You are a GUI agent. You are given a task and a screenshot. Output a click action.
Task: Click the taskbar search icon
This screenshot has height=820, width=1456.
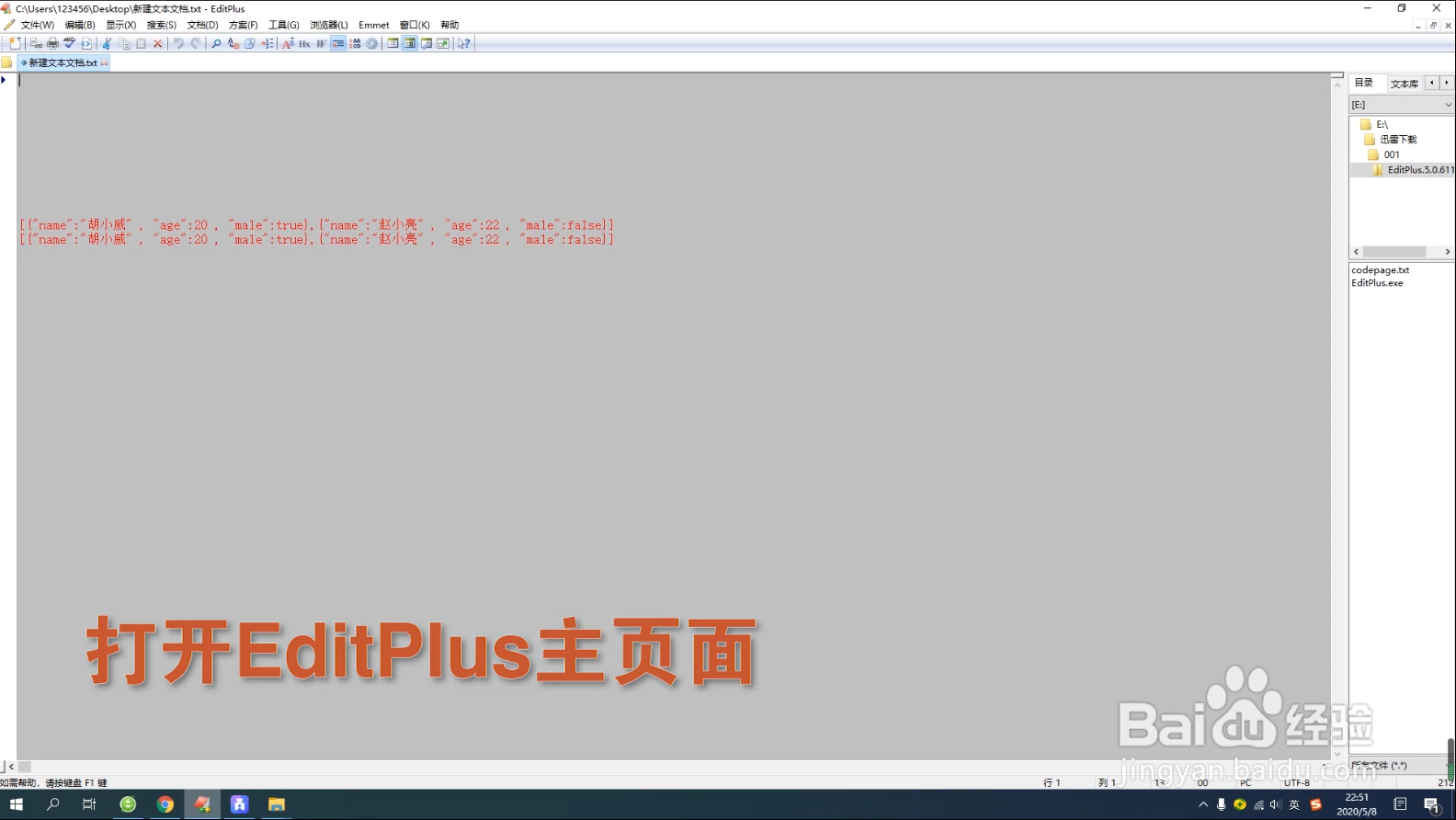pos(53,804)
